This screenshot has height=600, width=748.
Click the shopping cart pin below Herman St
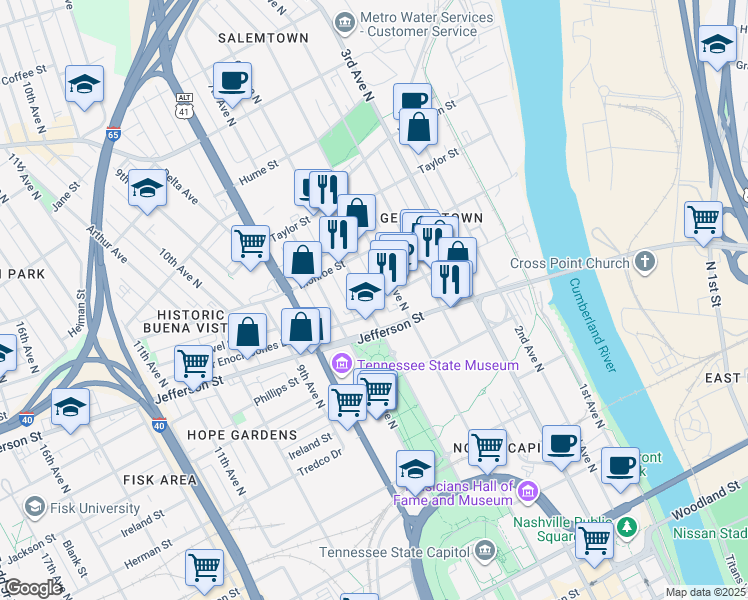(204, 572)
